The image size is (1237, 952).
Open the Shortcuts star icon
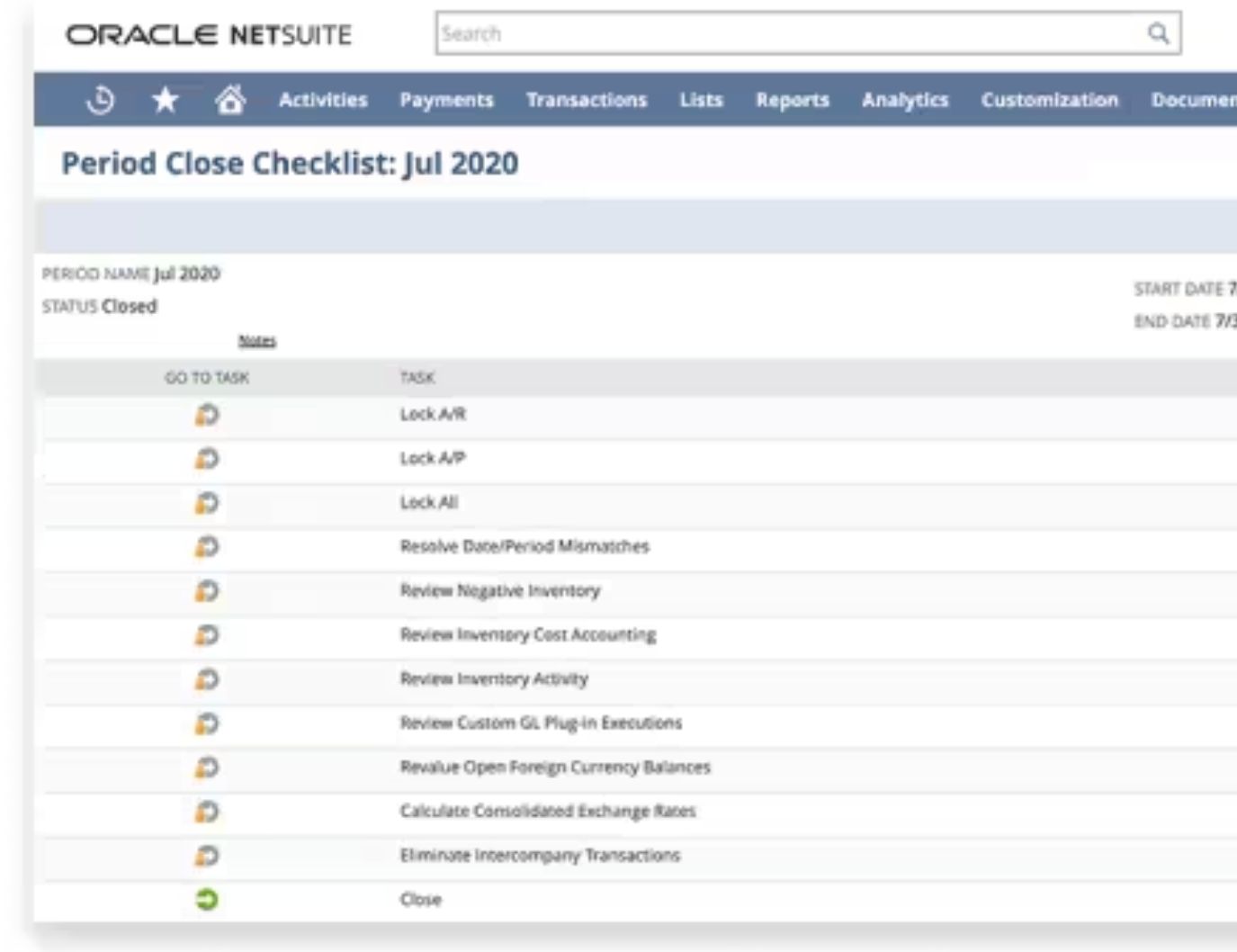click(x=165, y=100)
